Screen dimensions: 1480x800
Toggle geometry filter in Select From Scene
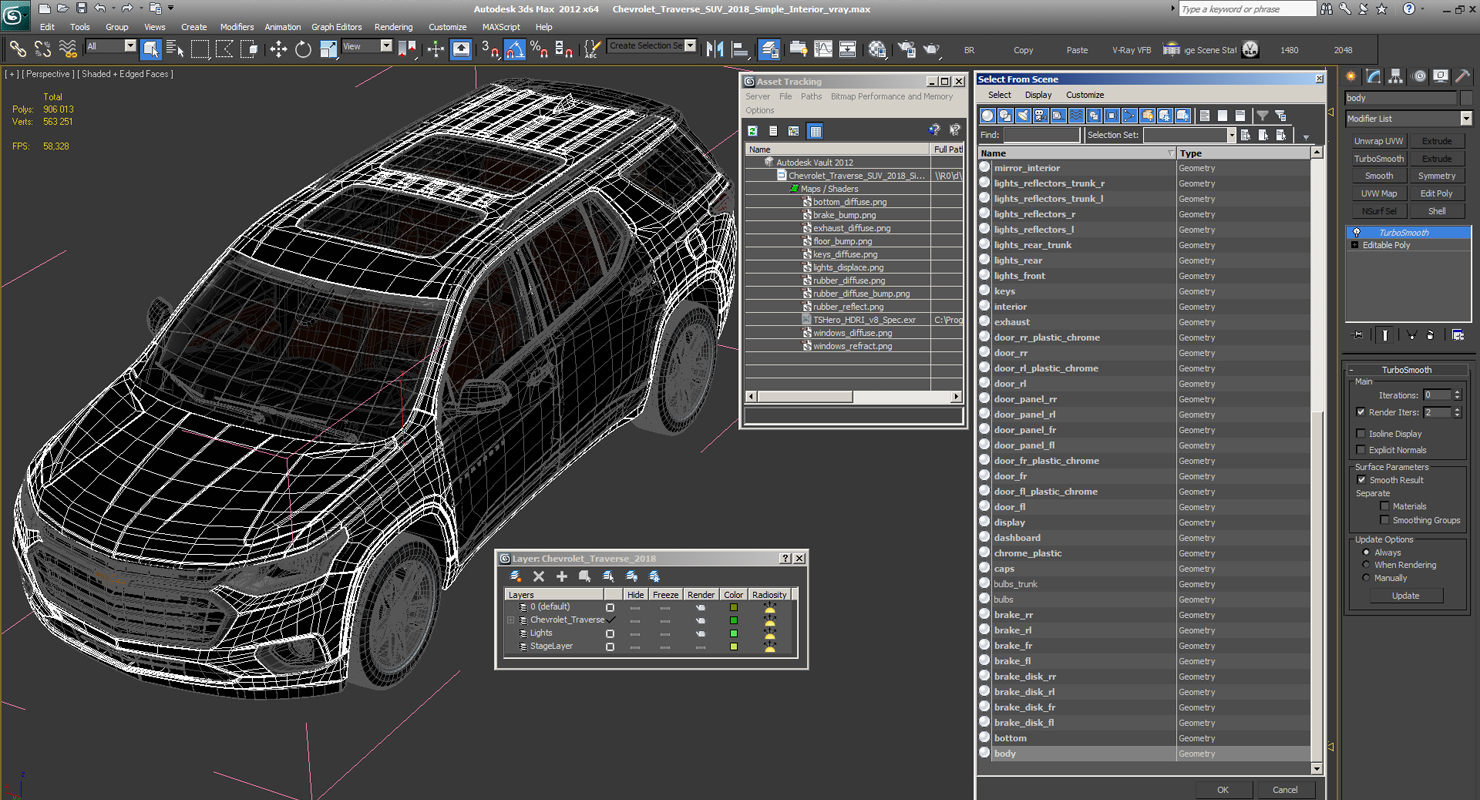(988, 116)
